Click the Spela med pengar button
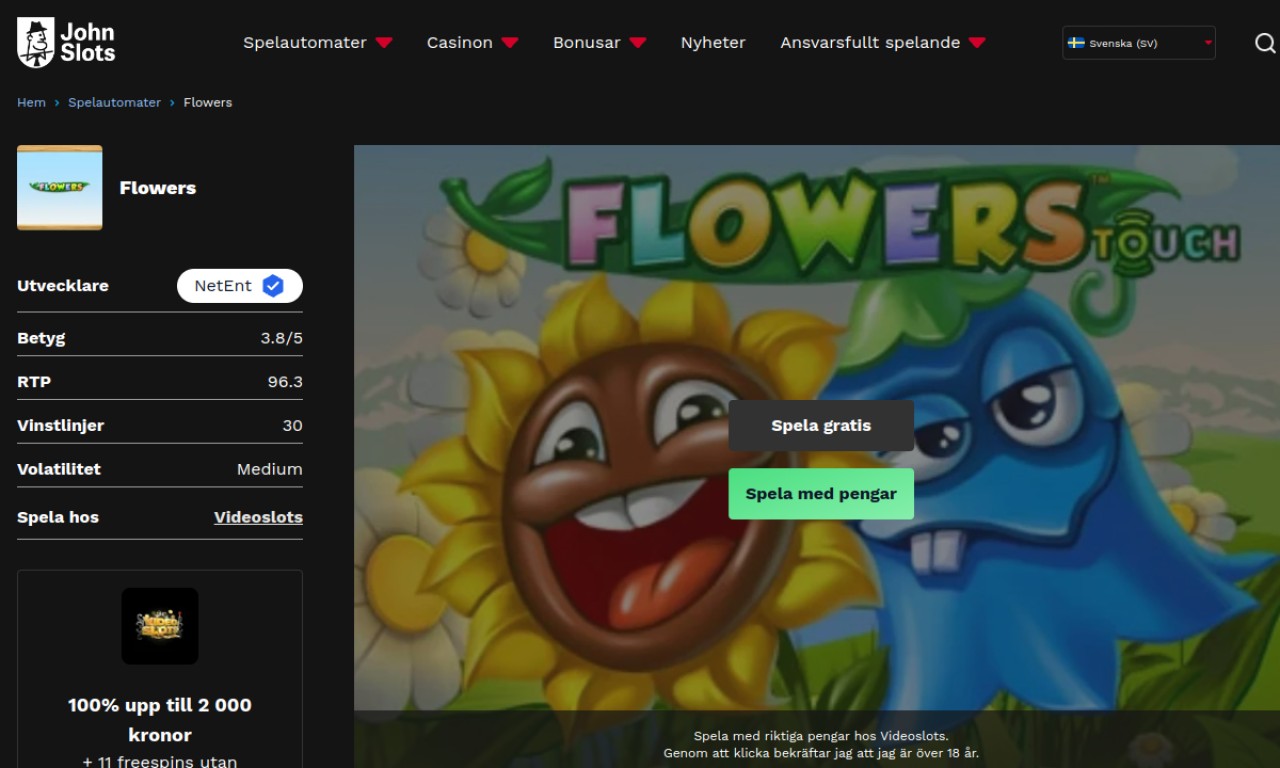The image size is (1280, 768). [x=821, y=494]
